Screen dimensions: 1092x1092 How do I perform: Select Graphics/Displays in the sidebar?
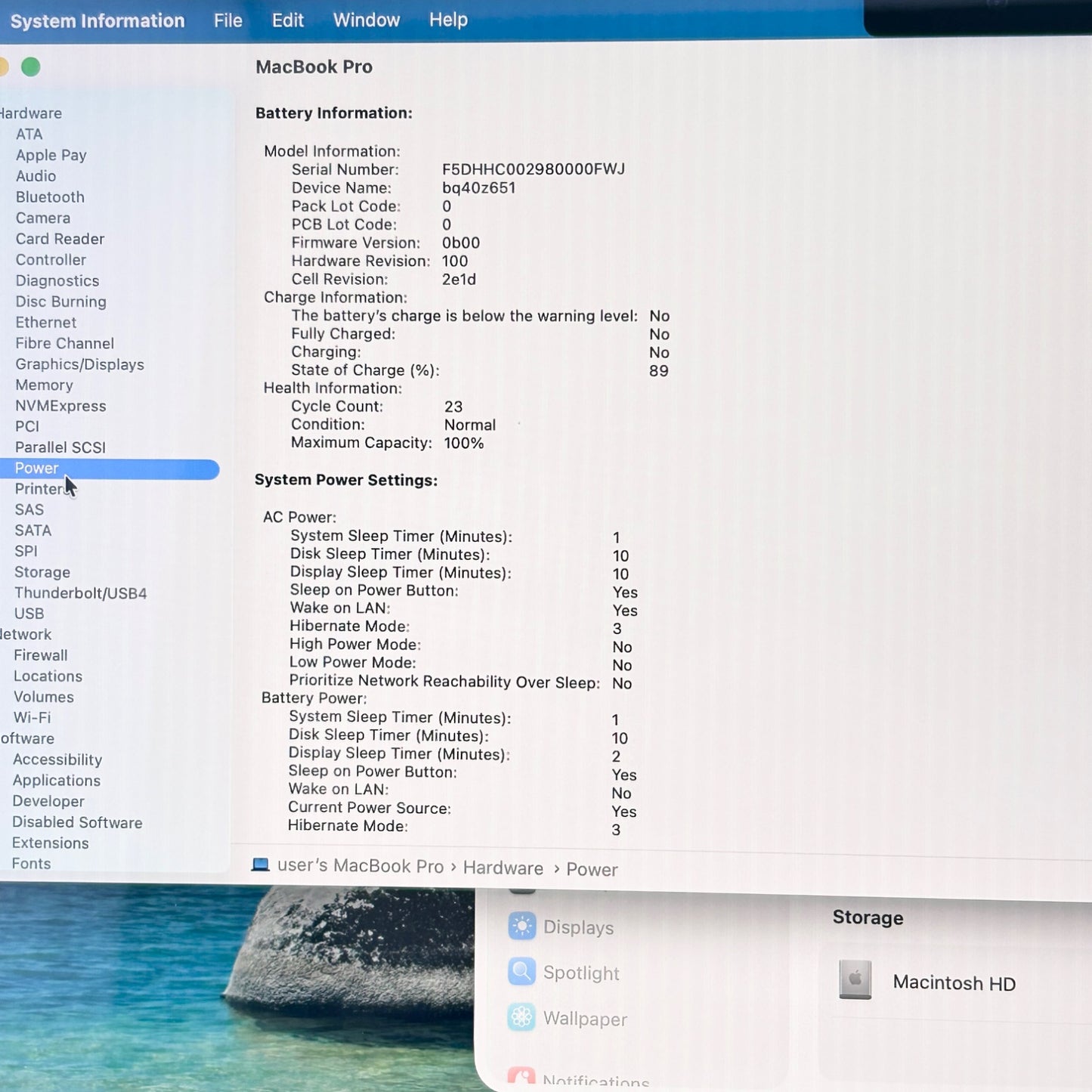pos(80,364)
